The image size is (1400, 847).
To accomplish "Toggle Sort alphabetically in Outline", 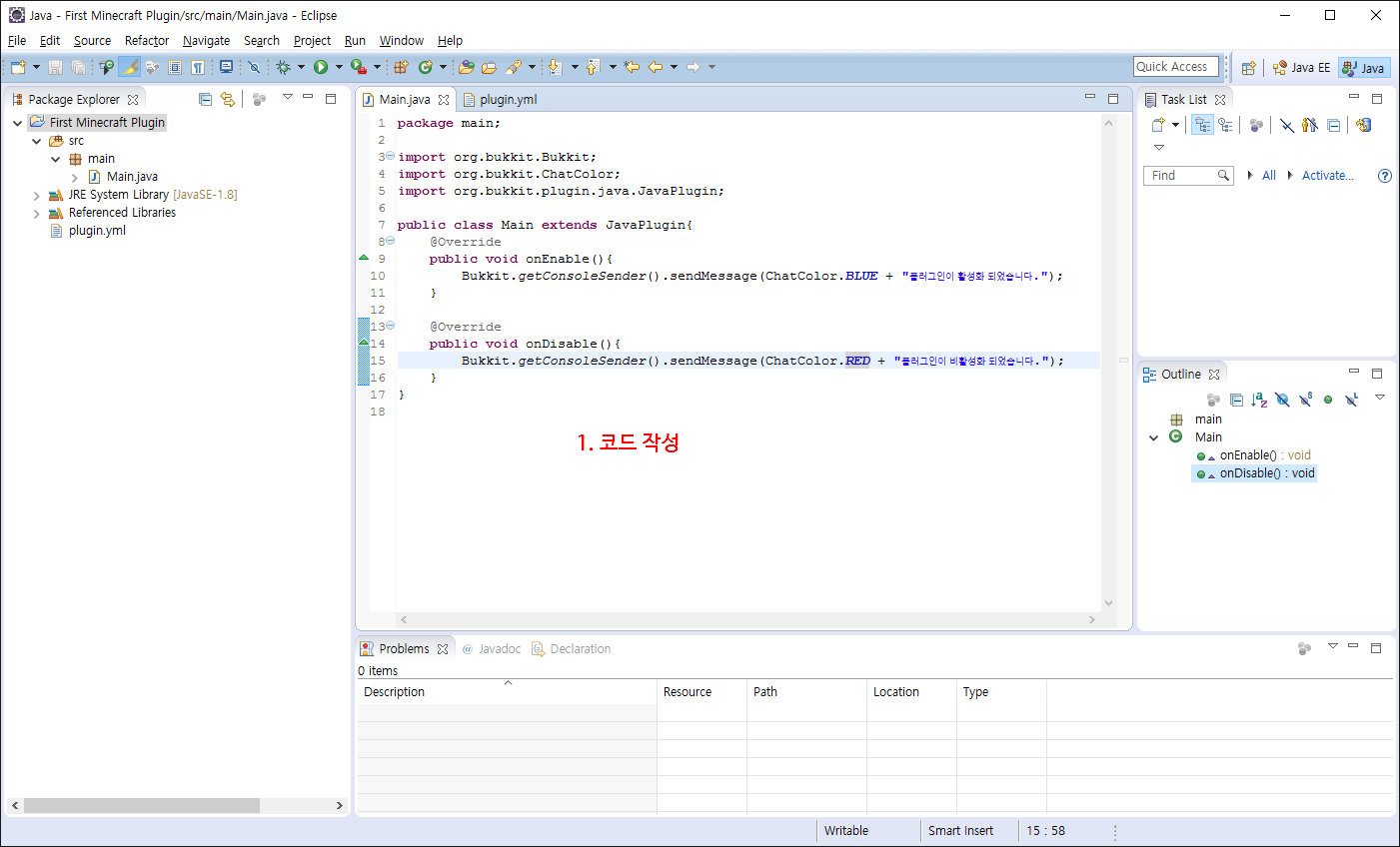I will pyautogui.click(x=1259, y=400).
